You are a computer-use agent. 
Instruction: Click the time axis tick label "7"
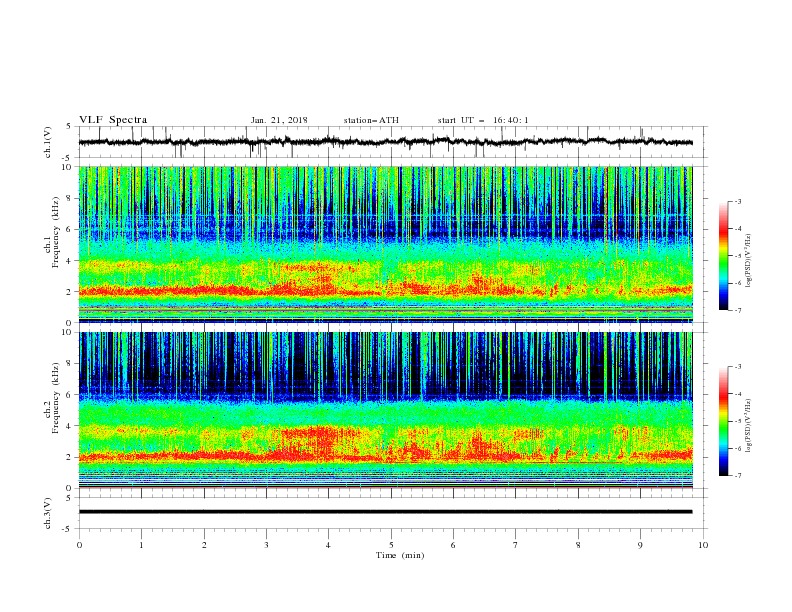click(516, 545)
